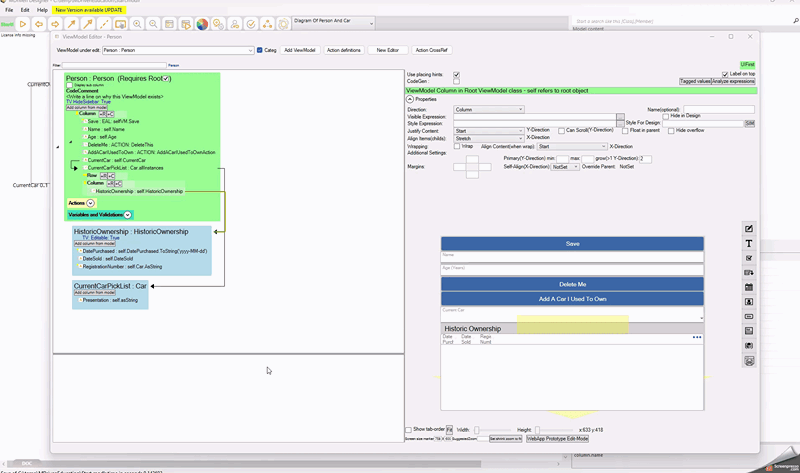Click the zoom in magnifier icon

137,24
